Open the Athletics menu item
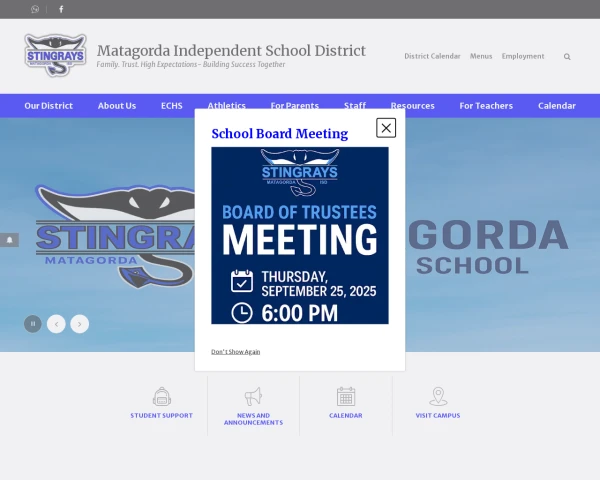The image size is (600, 480). (227, 105)
